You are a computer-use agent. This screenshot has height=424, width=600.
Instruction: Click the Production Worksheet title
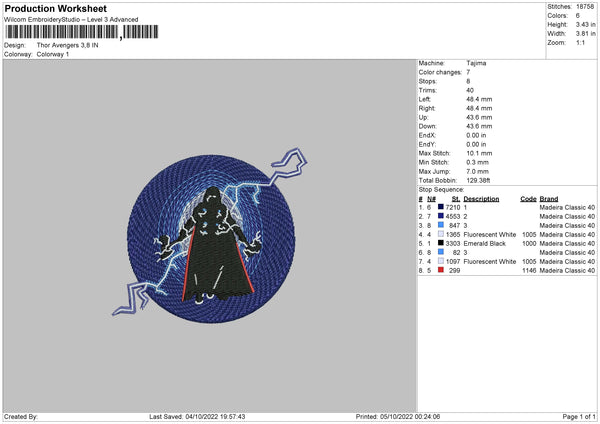tap(55, 8)
